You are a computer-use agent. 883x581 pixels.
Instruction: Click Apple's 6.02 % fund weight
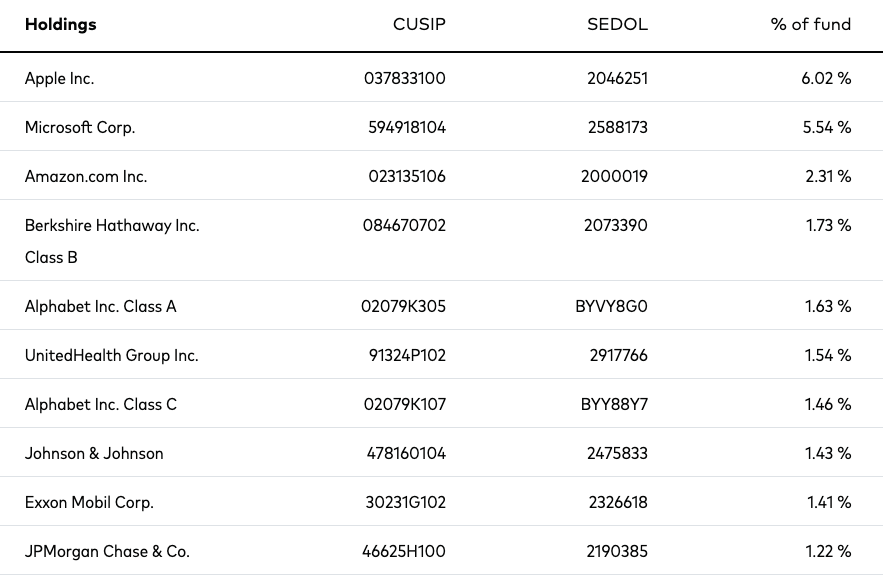pos(826,78)
